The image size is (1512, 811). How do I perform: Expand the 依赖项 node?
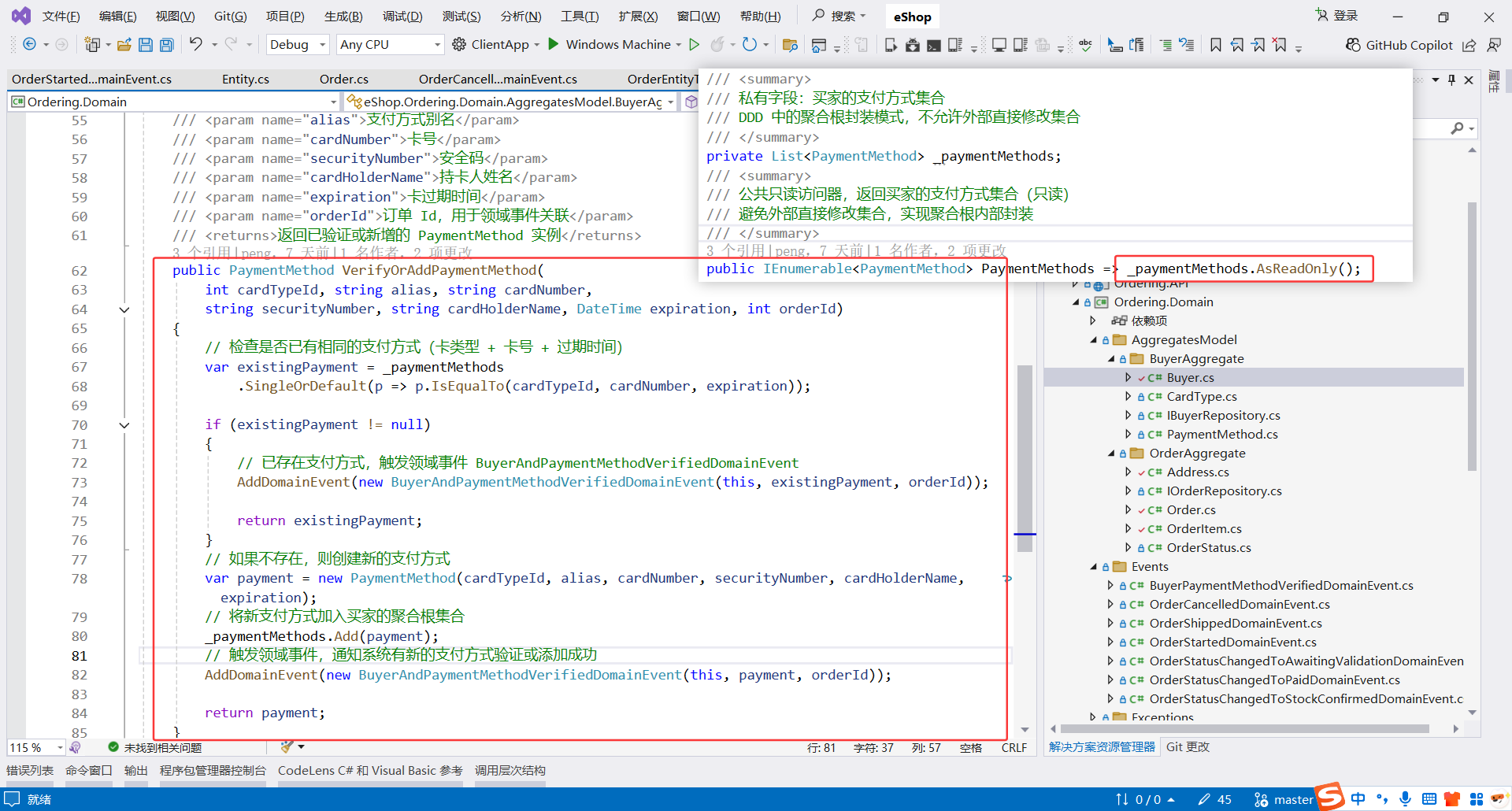1093,321
